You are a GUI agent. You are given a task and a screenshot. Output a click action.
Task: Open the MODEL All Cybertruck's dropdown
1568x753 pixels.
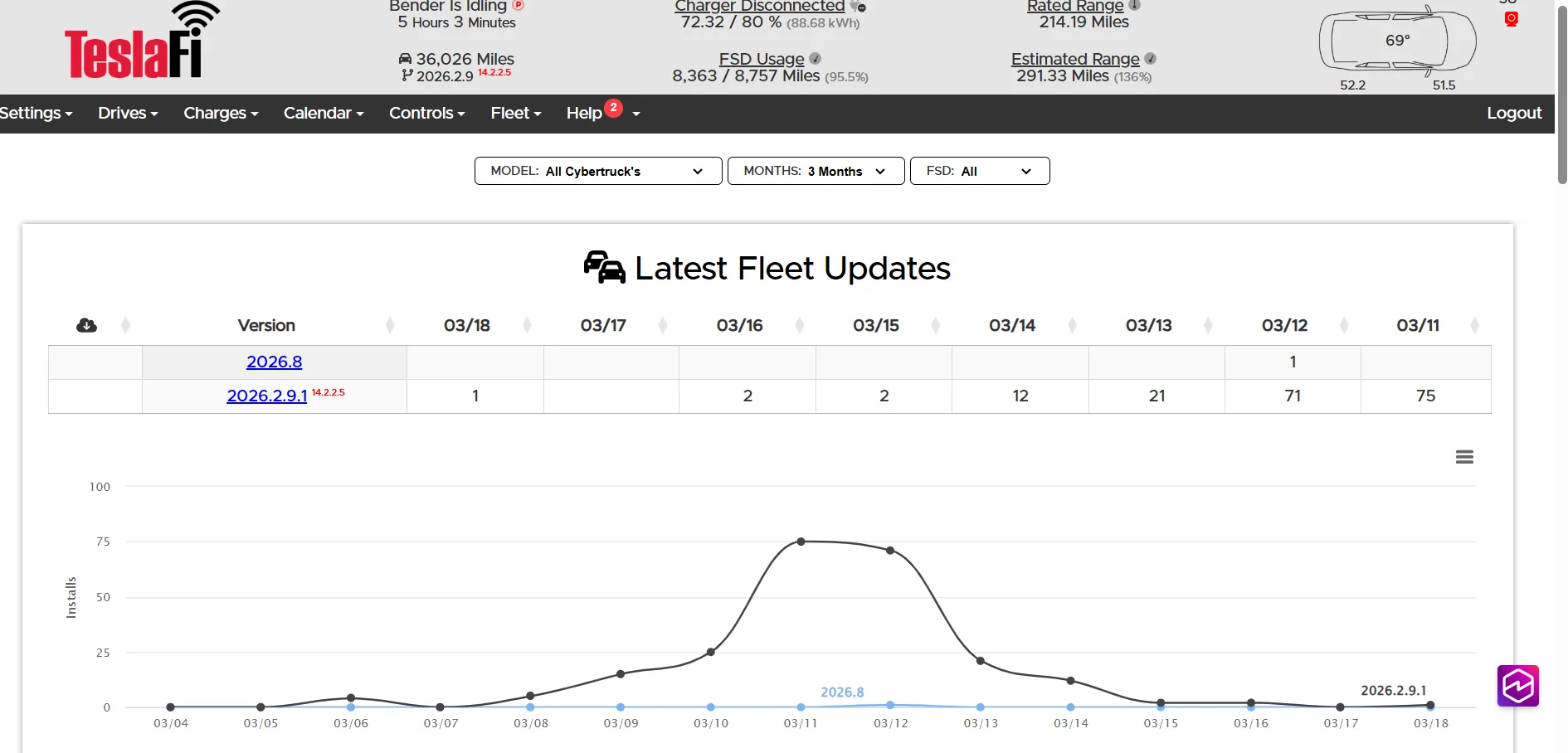pos(598,171)
